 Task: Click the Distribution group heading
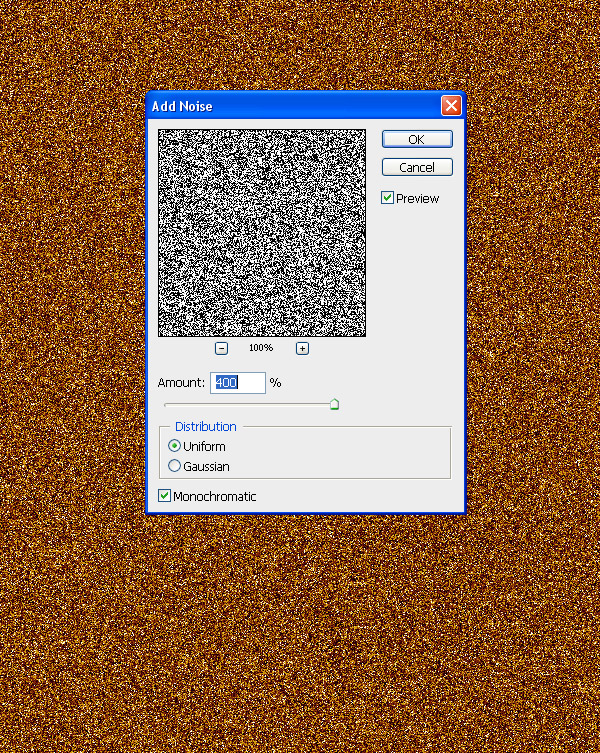click(x=206, y=427)
